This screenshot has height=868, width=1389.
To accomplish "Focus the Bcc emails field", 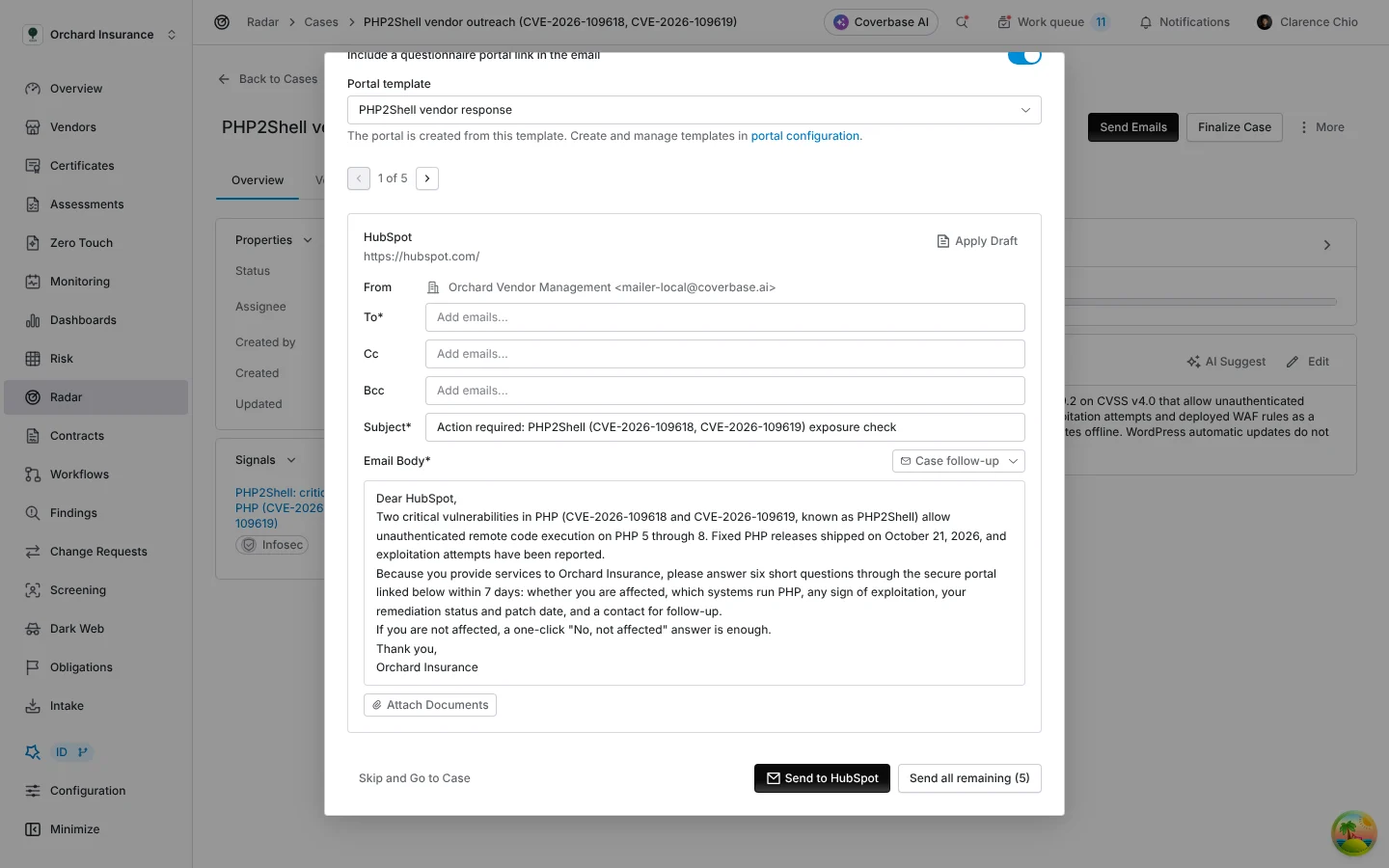I will click(x=725, y=391).
